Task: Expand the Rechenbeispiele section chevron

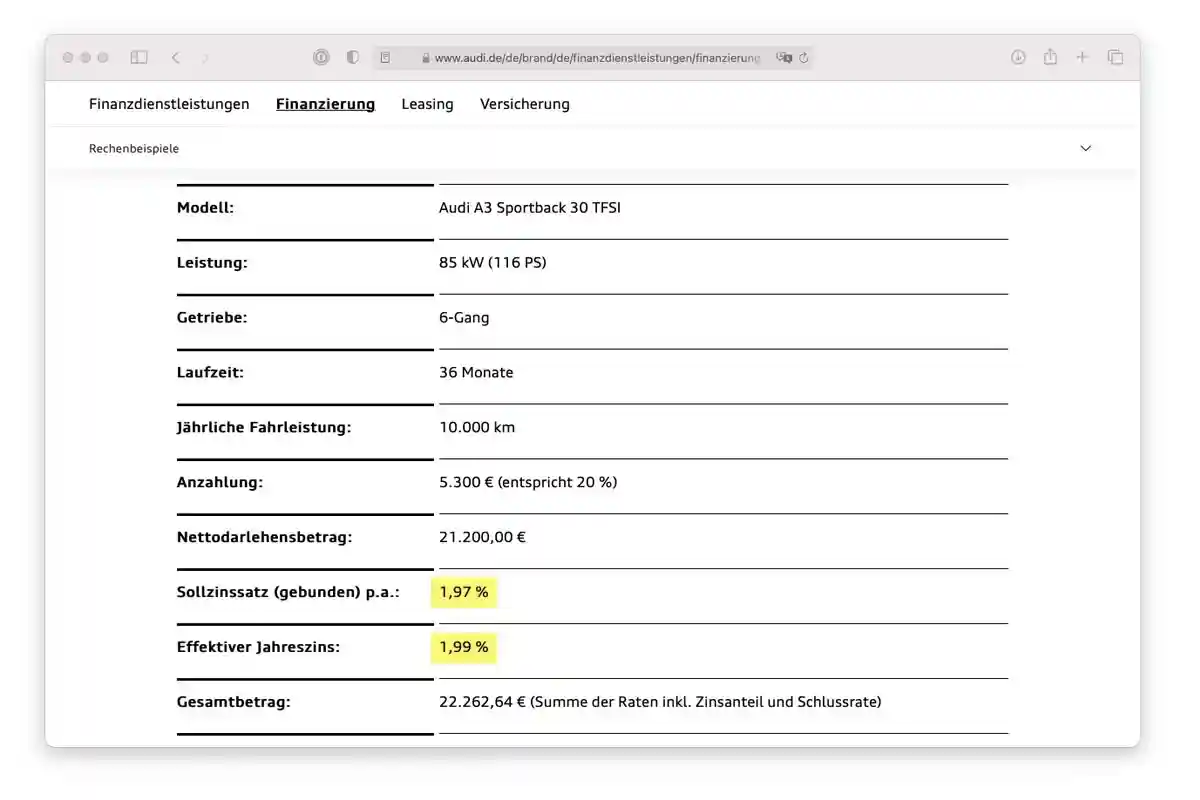Action: coord(1086,148)
